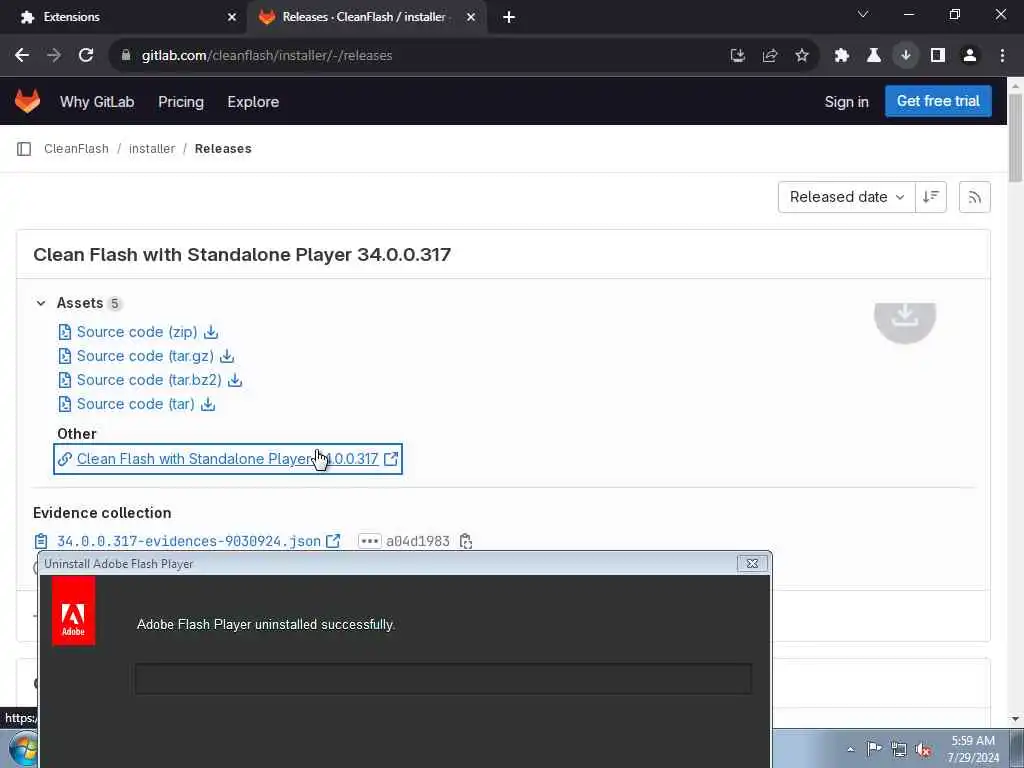Click install app icon in address bar
The image size is (1024, 768).
(738, 56)
